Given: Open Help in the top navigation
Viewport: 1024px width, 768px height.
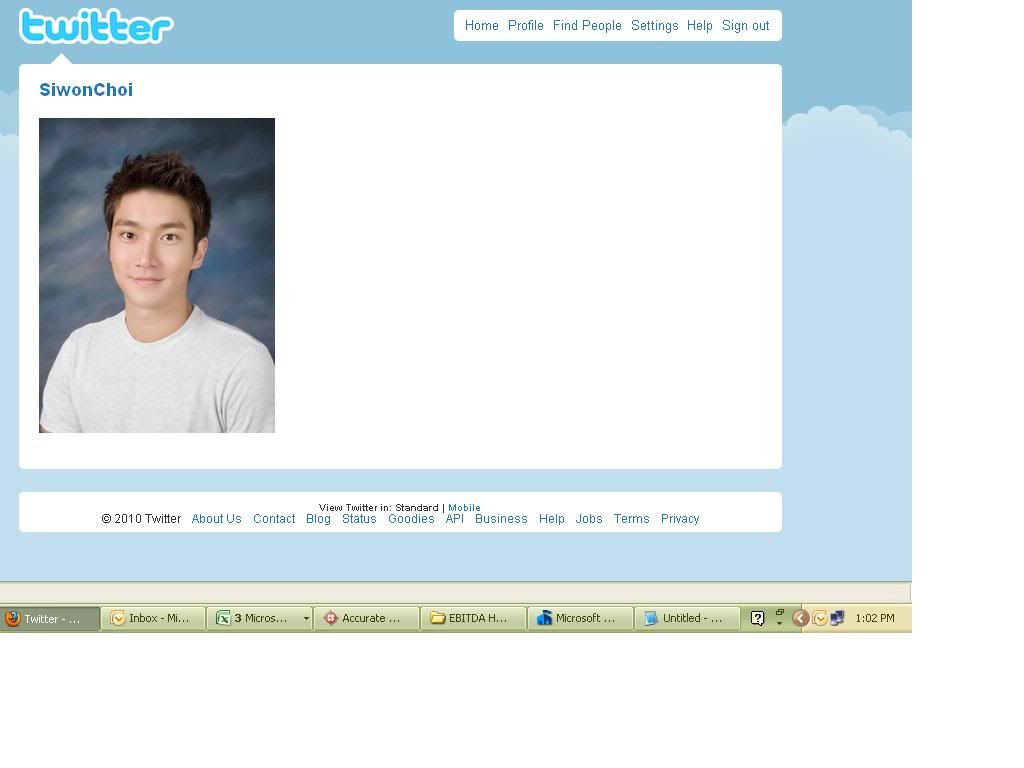Looking at the screenshot, I should pos(699,25).
